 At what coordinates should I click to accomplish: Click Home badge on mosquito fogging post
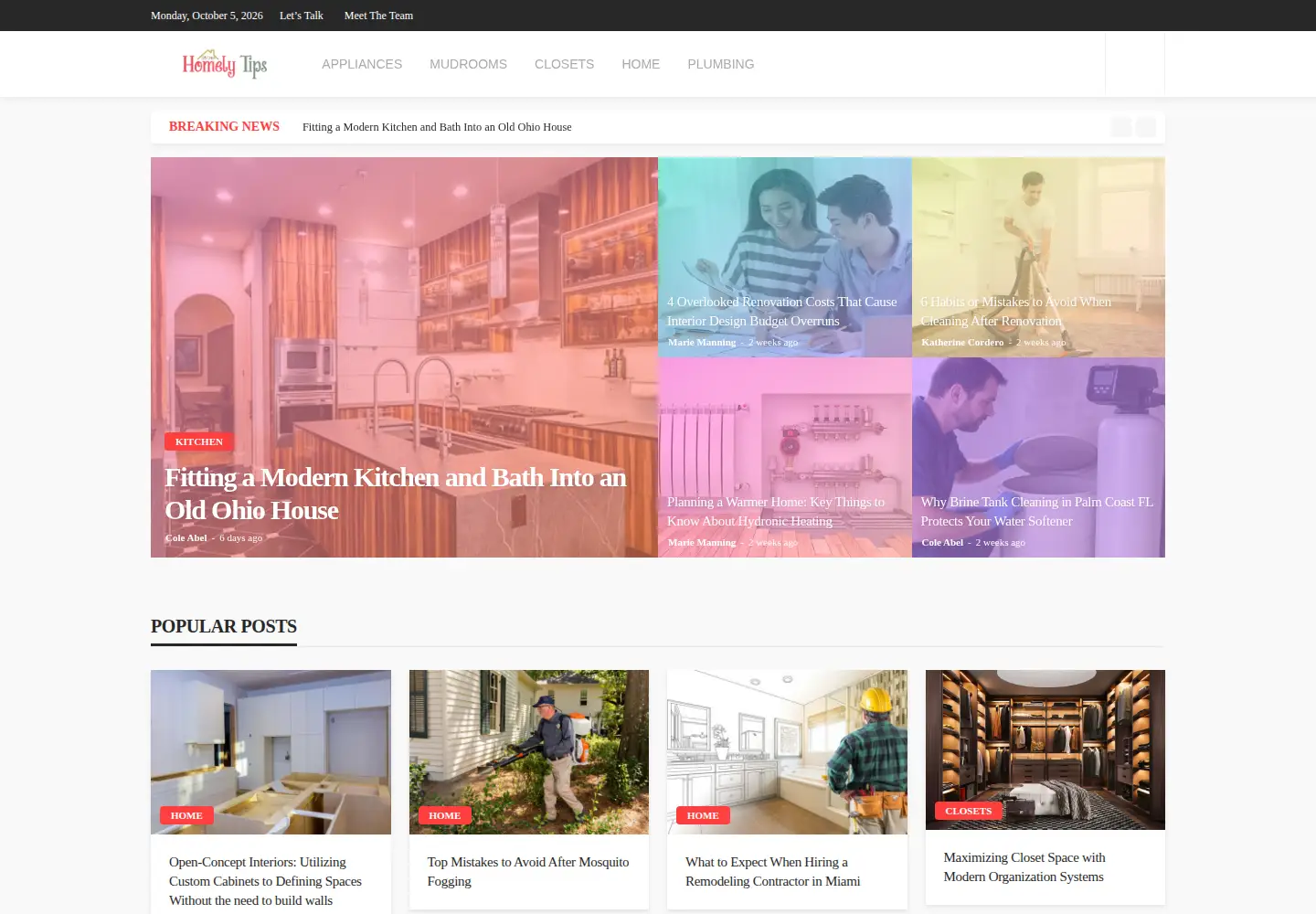pyautogui.click(x=445, y=815)
